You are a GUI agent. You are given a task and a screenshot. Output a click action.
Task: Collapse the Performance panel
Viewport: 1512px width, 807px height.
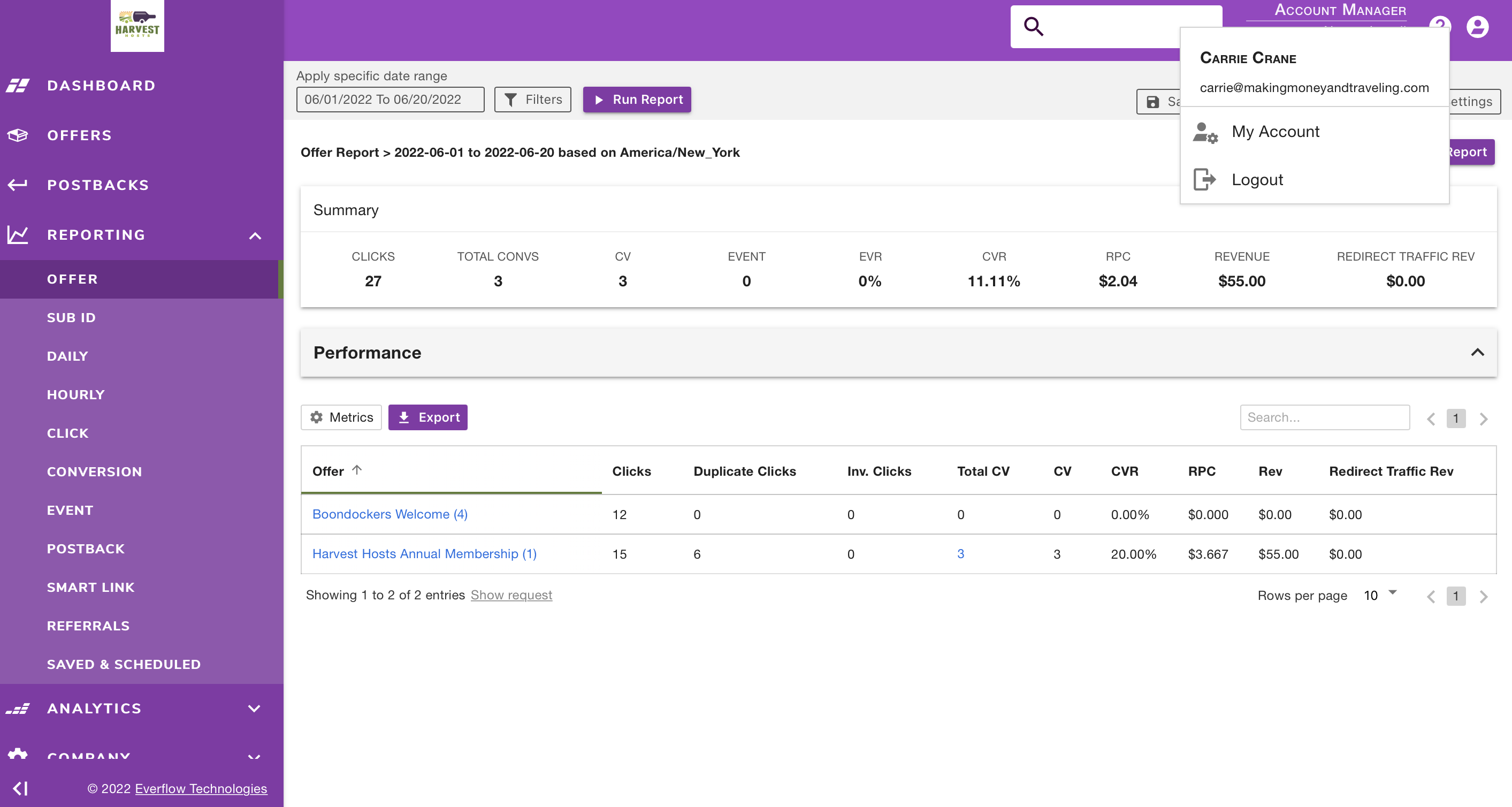pos(1477,352)
